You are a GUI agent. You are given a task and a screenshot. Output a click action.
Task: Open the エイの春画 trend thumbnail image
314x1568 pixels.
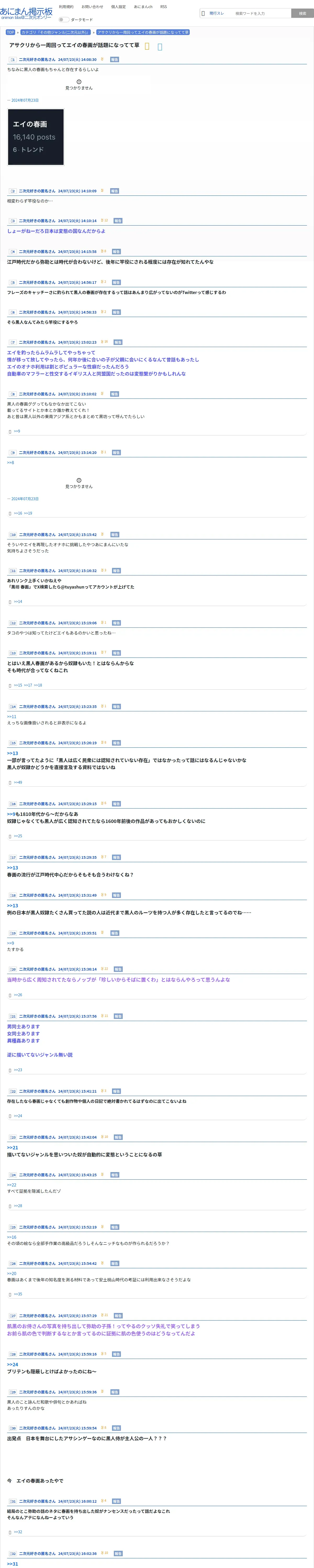[x=35, y=137]
